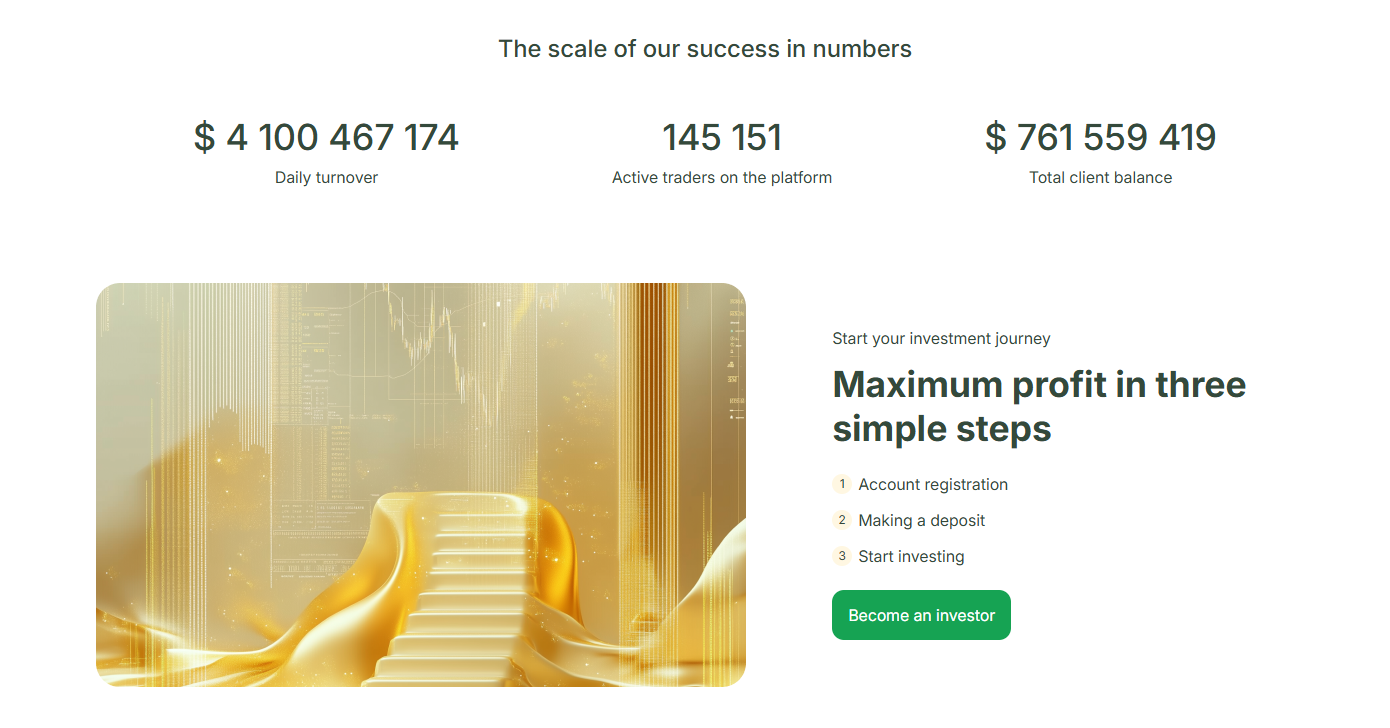The width and height of the screenshot is (1390, 728).
Task: Click the $ 761 559 419 figure
Action: click(x=1100, y=138)
